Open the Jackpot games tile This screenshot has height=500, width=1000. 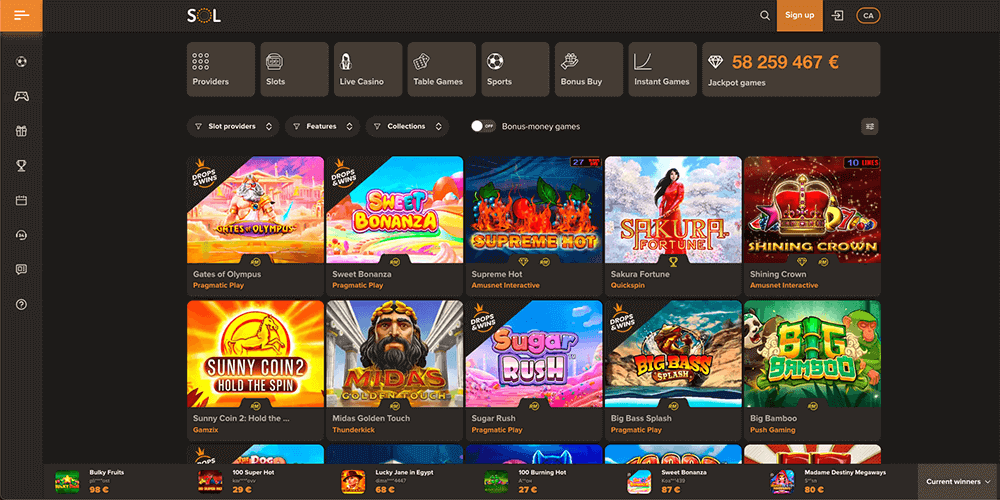coord(791,70)
